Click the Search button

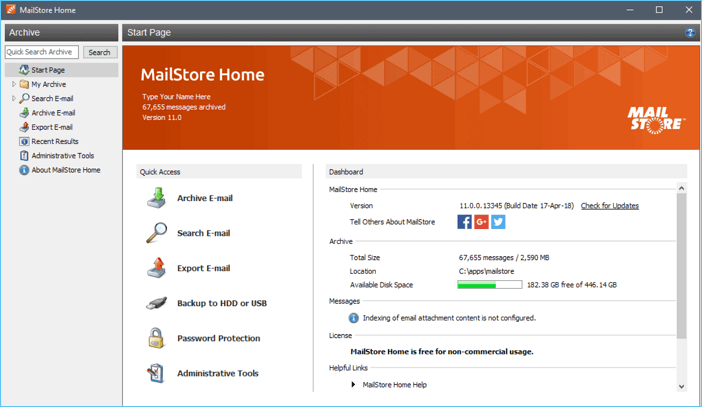click(100, 52)
